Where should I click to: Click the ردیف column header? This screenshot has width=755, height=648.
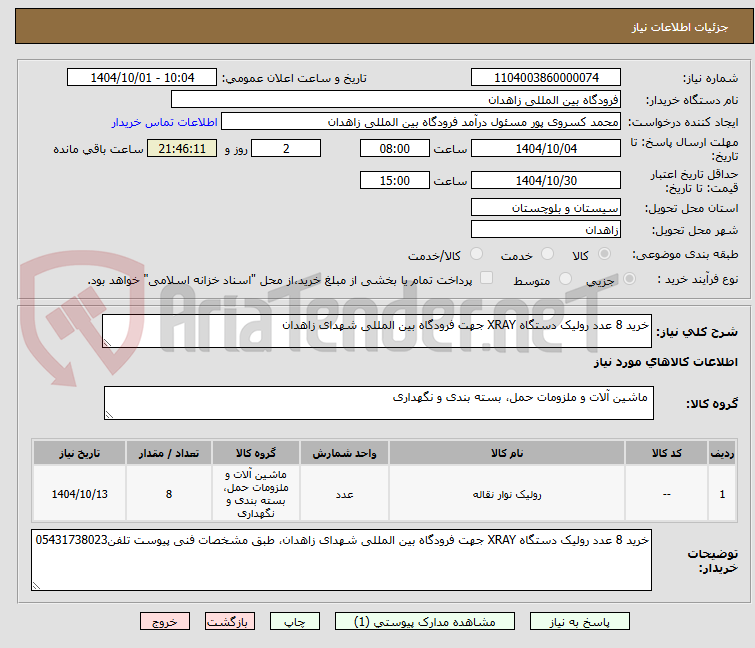point(722,453)
